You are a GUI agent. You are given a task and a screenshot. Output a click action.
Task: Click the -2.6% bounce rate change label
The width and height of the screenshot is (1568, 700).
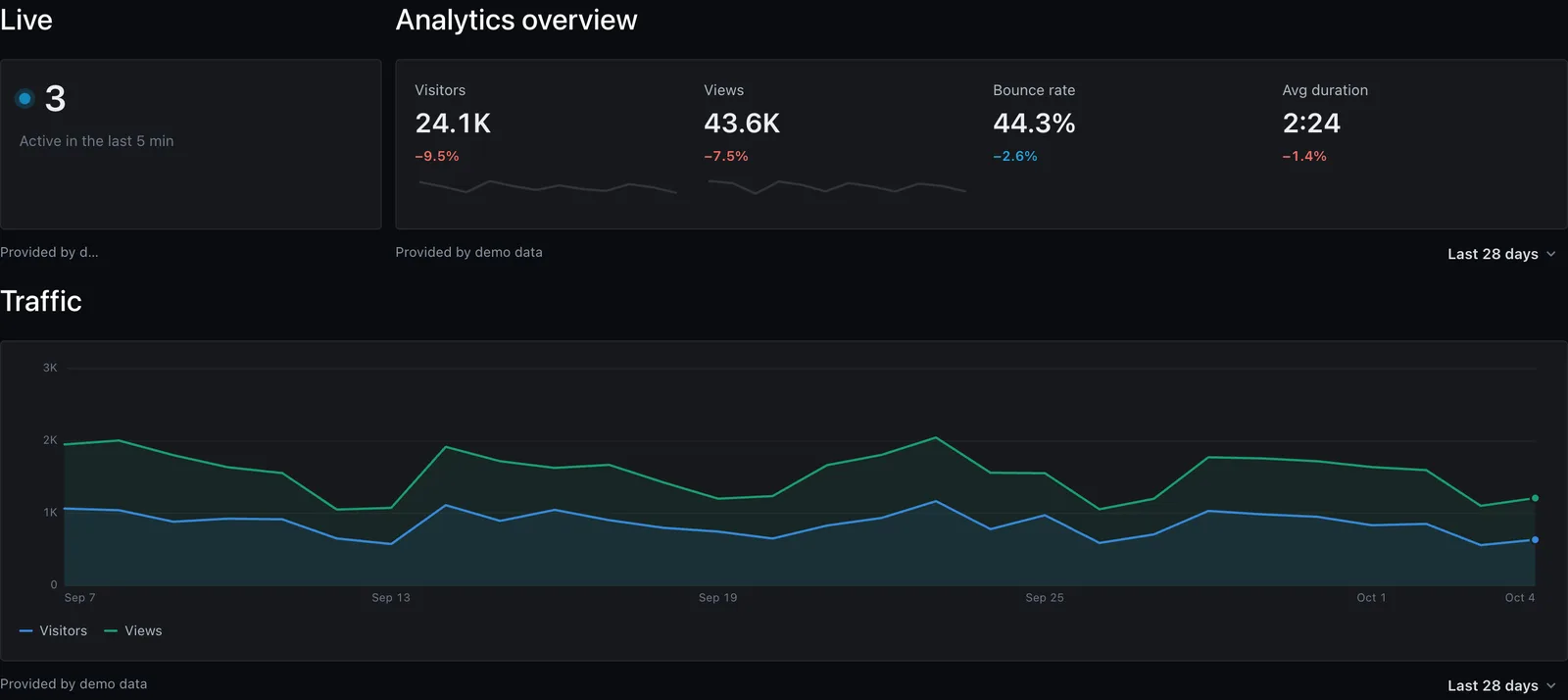[1015, 156]
